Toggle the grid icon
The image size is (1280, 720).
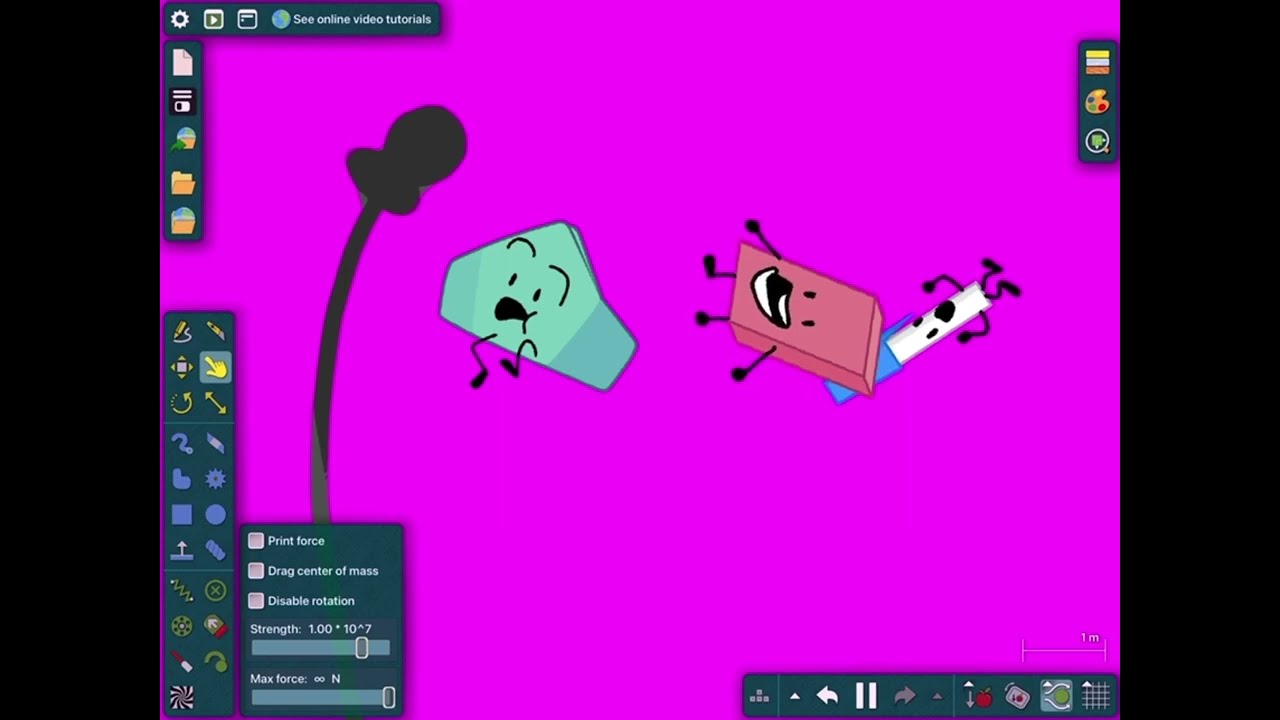[1096, 695]
